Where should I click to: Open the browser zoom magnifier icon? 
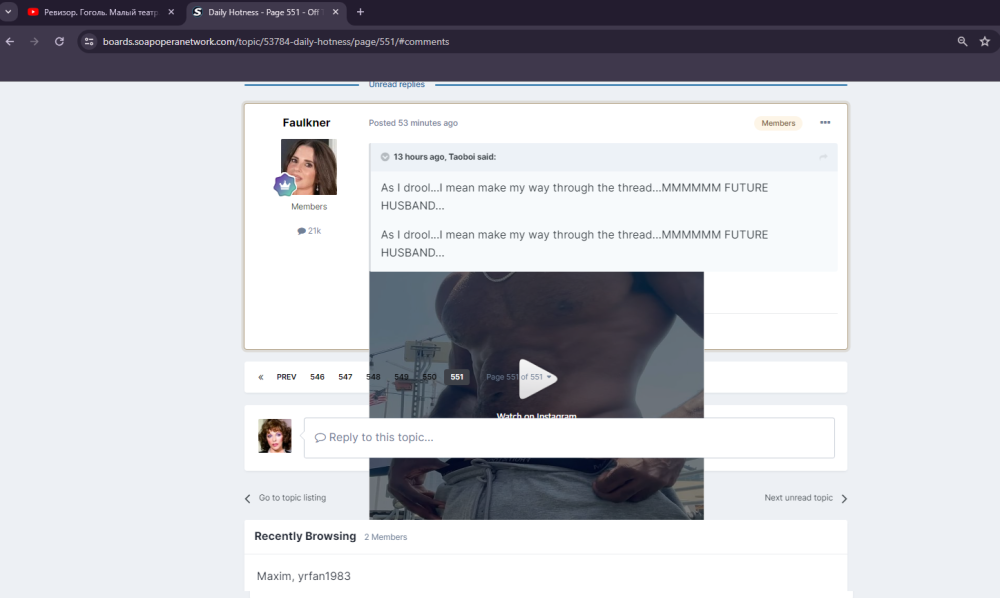pos(962,41)
